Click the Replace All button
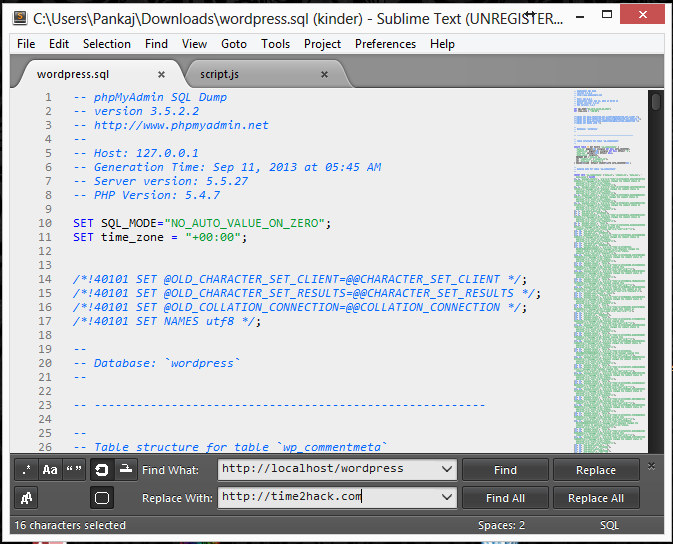The width and height of the screenshot is (673, 544). point(596,498)
